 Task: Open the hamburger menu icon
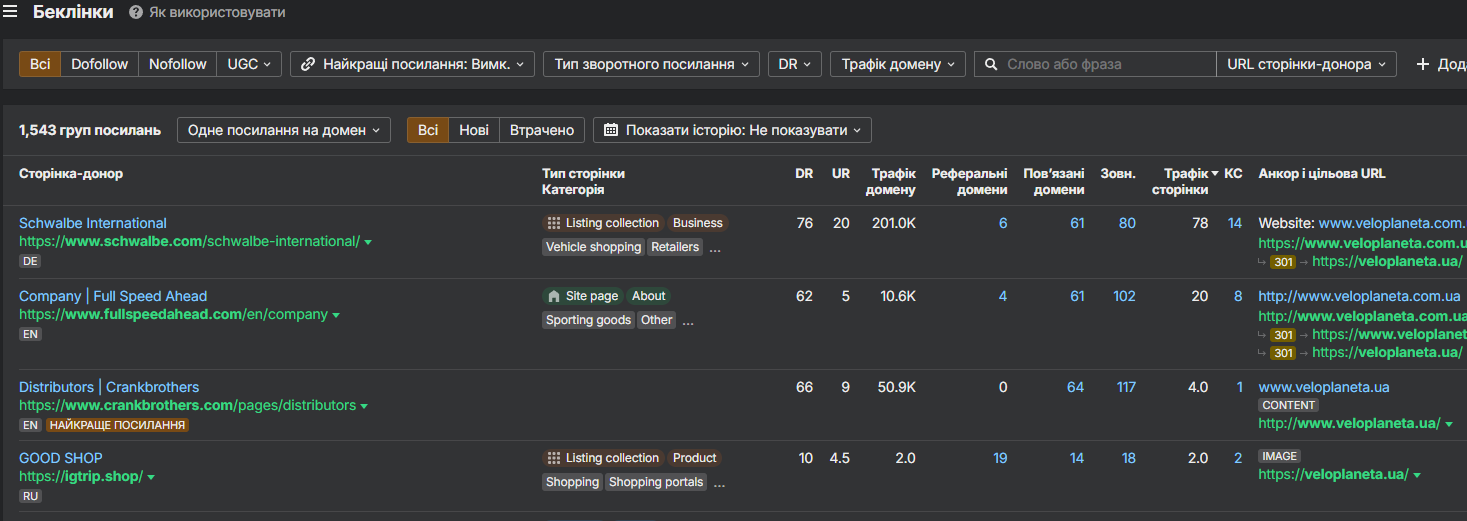[10, 12]
